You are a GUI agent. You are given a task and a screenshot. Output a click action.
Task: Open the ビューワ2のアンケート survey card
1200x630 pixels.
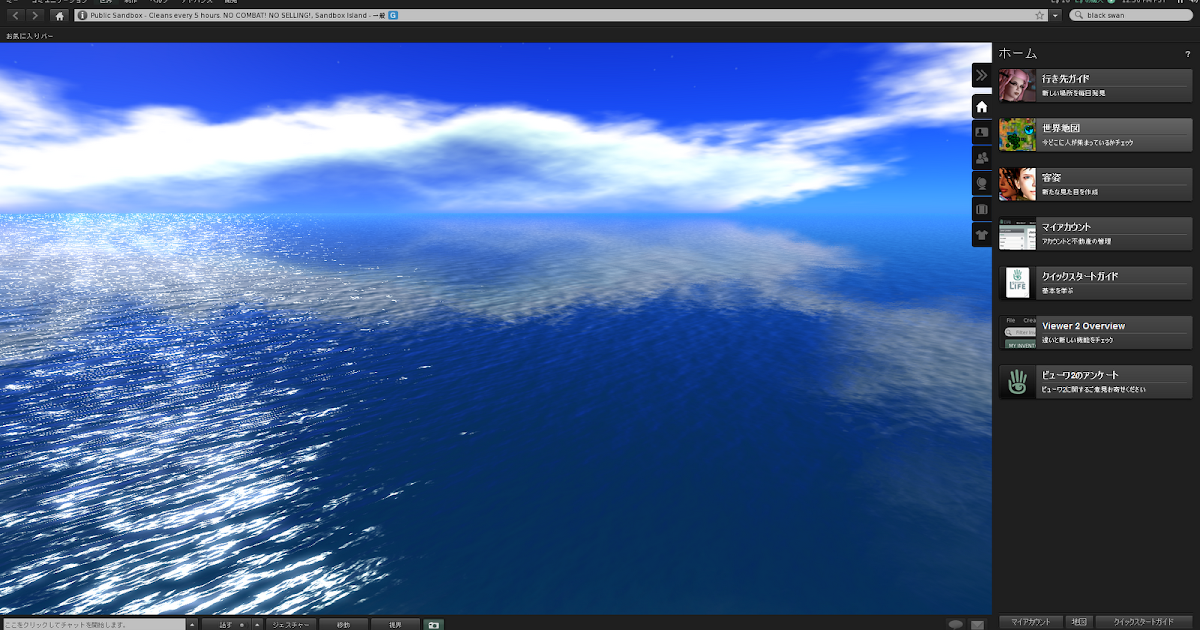(1095, 382)
